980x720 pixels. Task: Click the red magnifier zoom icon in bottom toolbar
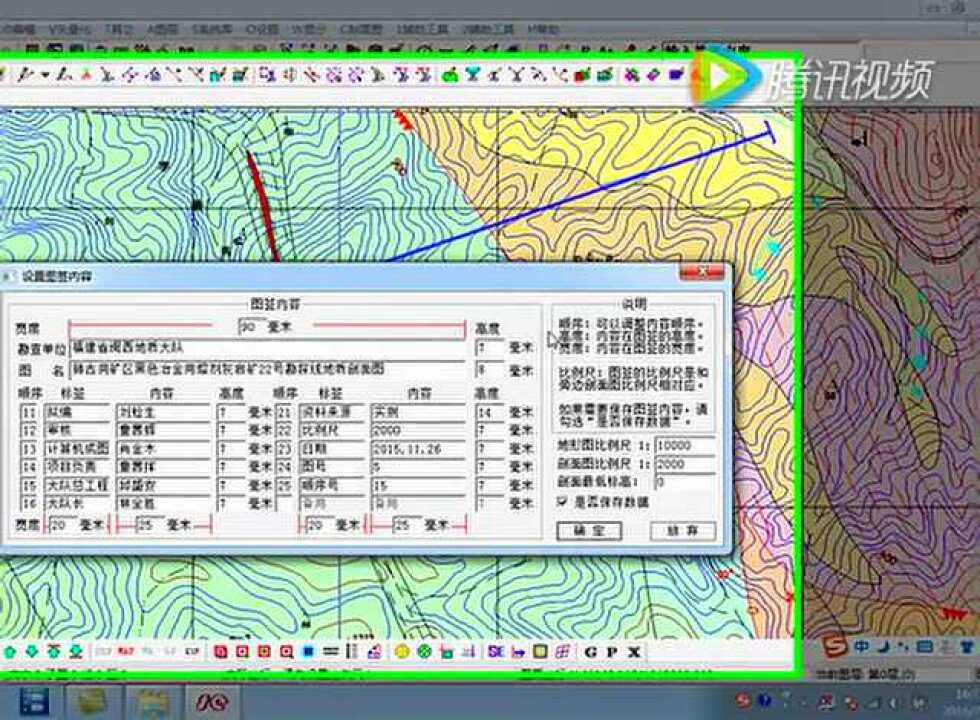click(286, 652)
